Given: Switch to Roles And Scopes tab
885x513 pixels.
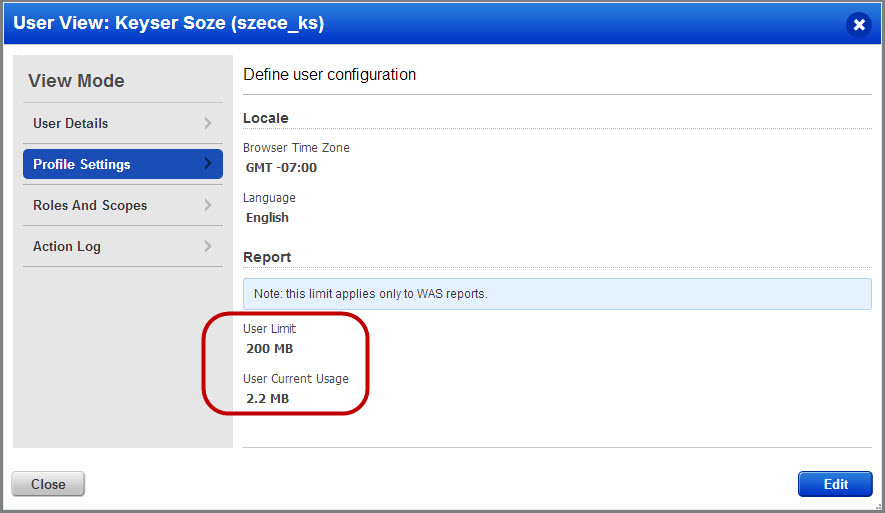Looking at the screenshot, I should pyautogui.click(x=122, y=205).
